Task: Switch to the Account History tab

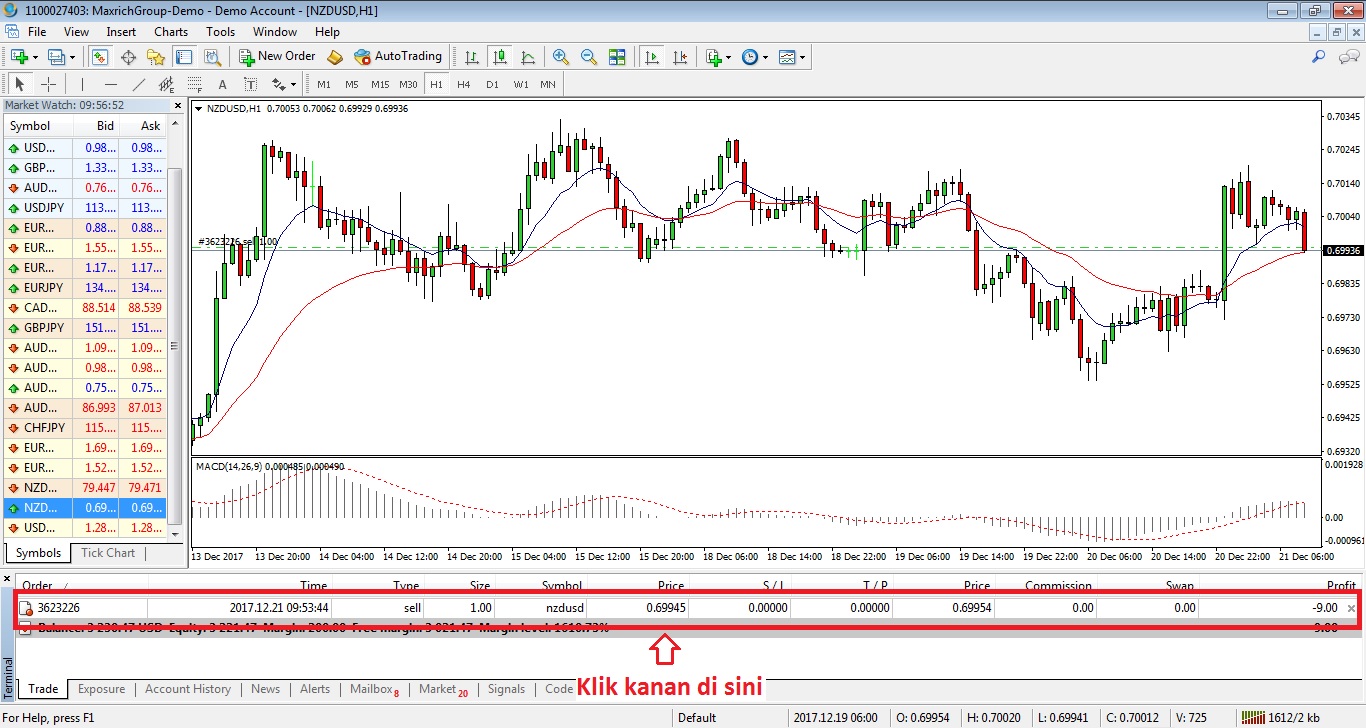Action: [188, 689]
